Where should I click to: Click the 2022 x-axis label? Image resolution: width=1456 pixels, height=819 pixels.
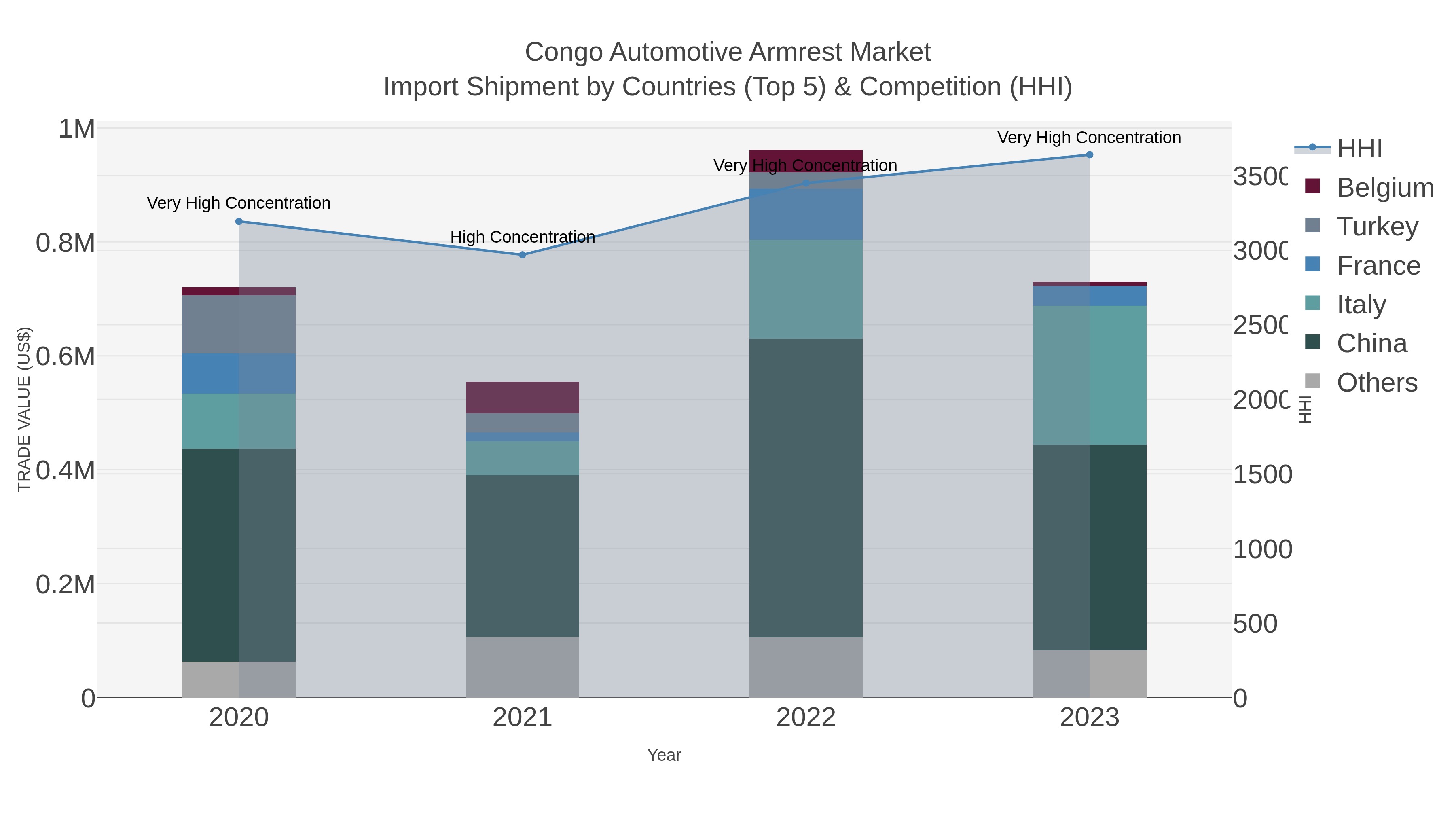pyautogui.click(x=806, y=718)
